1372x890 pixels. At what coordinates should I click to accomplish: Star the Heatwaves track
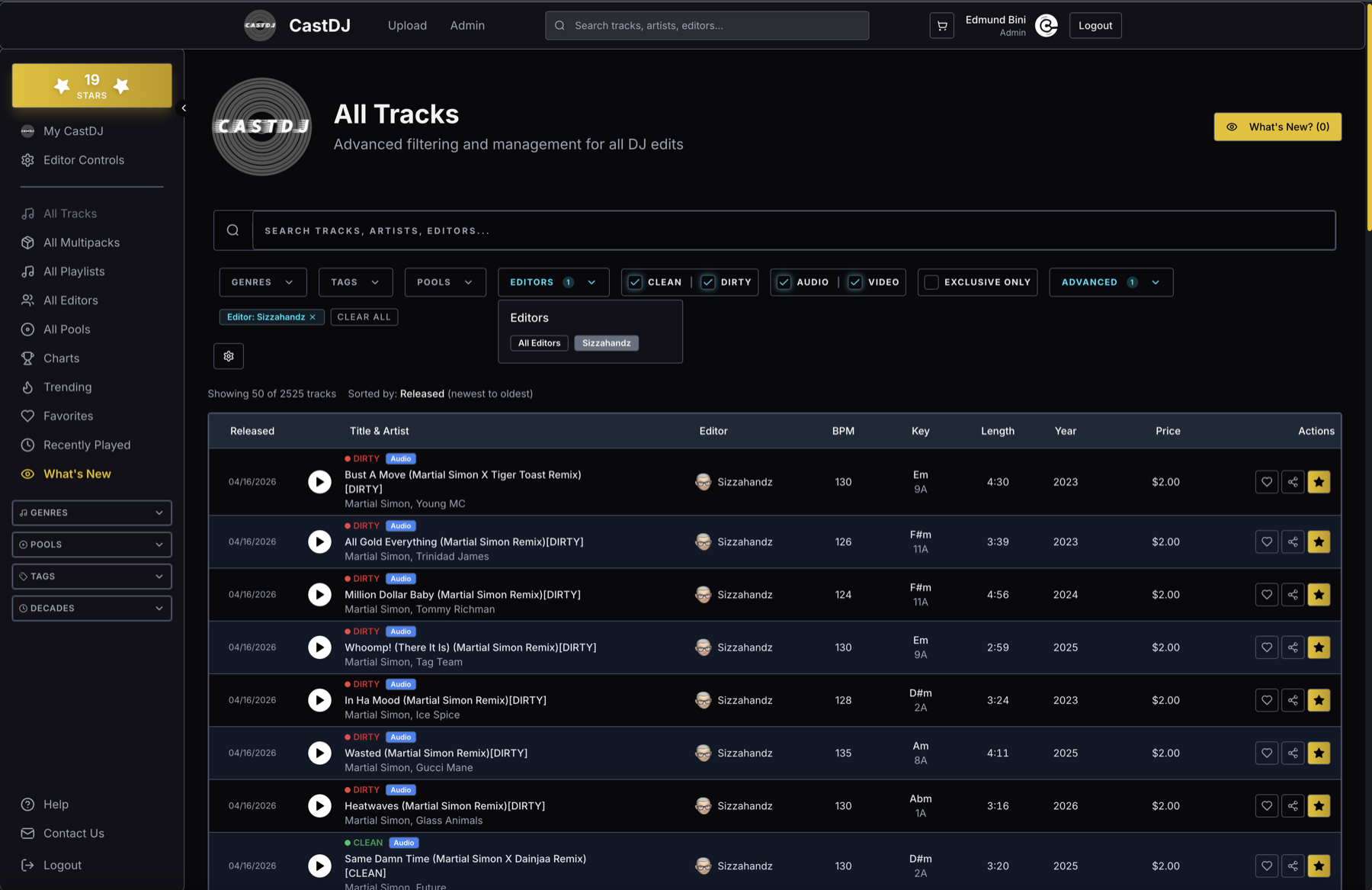(x=1319, y=805)
